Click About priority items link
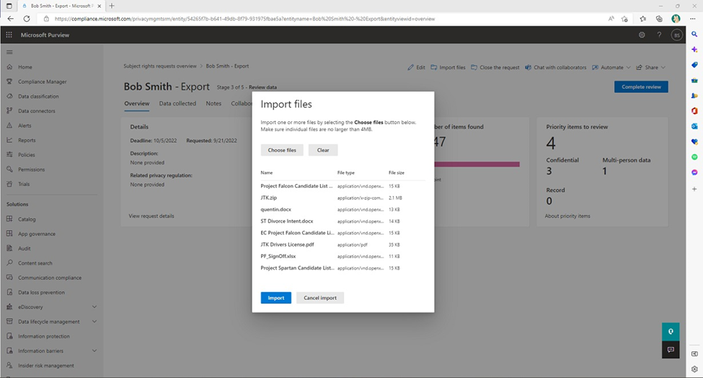The width and height of the screenshot is (703, 378). point(568,216)
